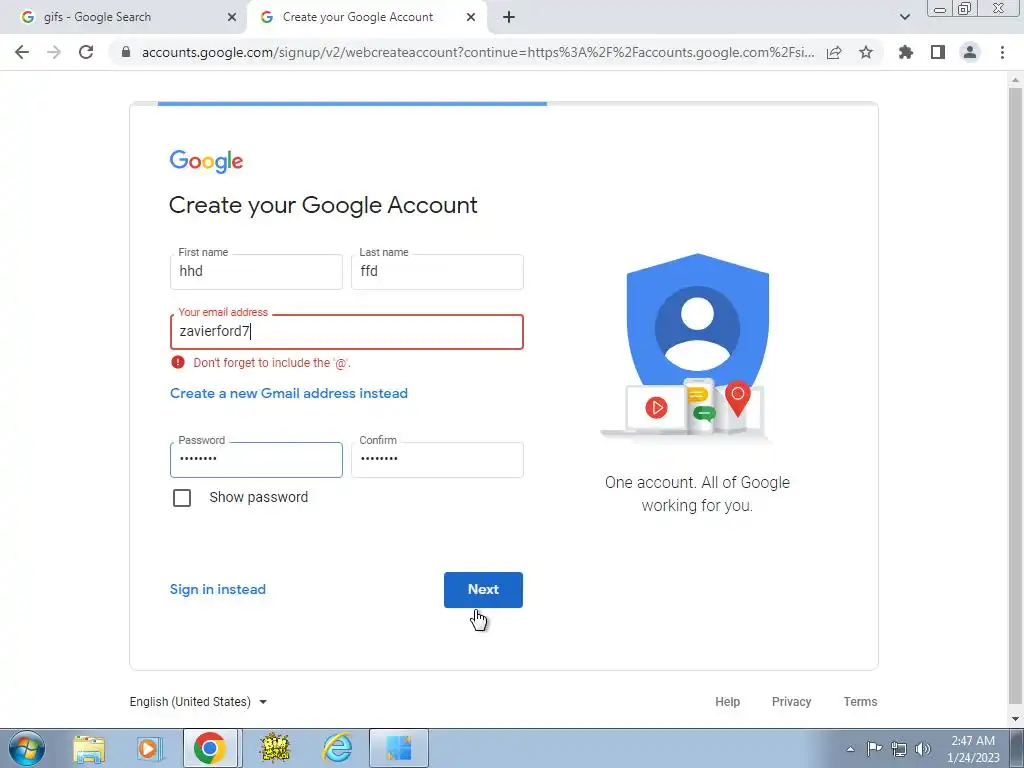Open the English (United States) language dropdown

point(199,701)
